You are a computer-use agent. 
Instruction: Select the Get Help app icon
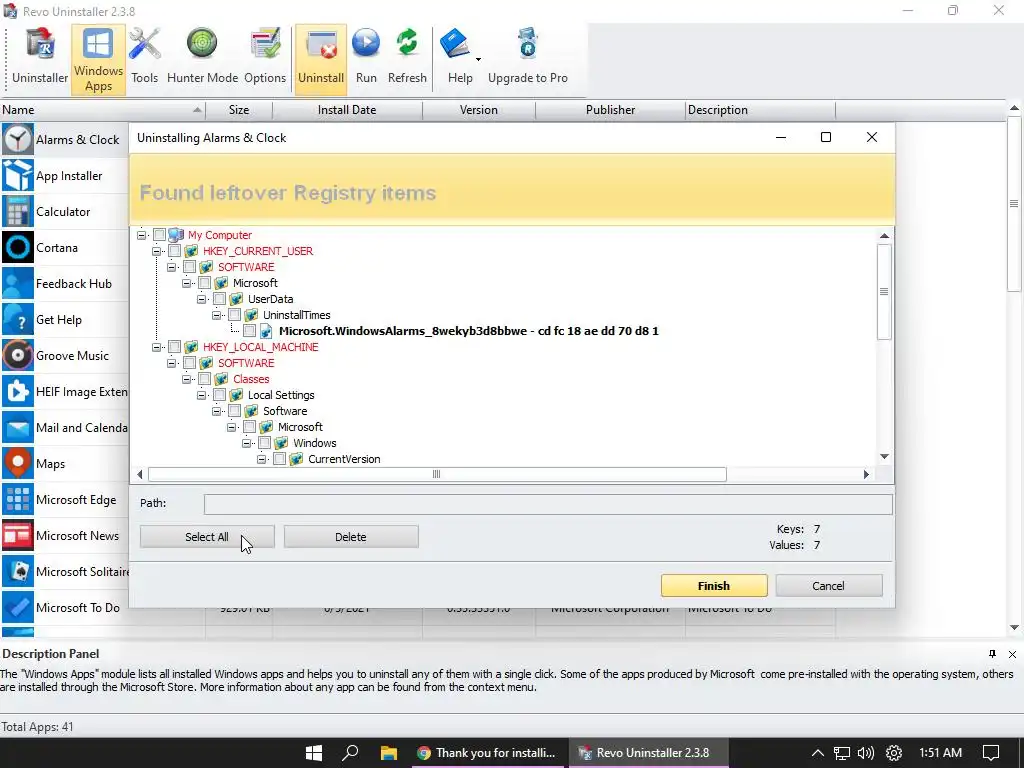[x=18, y=319]
